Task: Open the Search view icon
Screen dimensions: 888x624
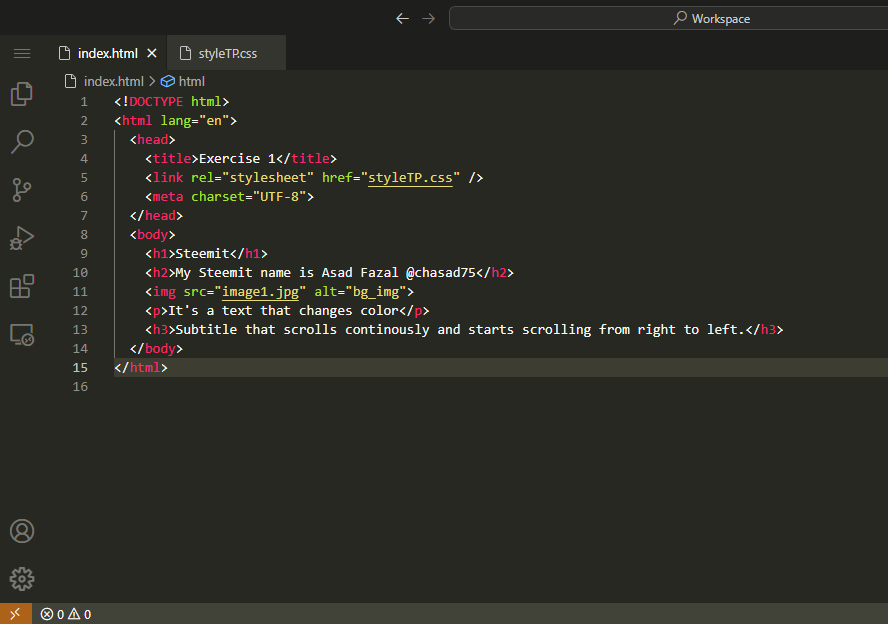Action: click(22, 141)
